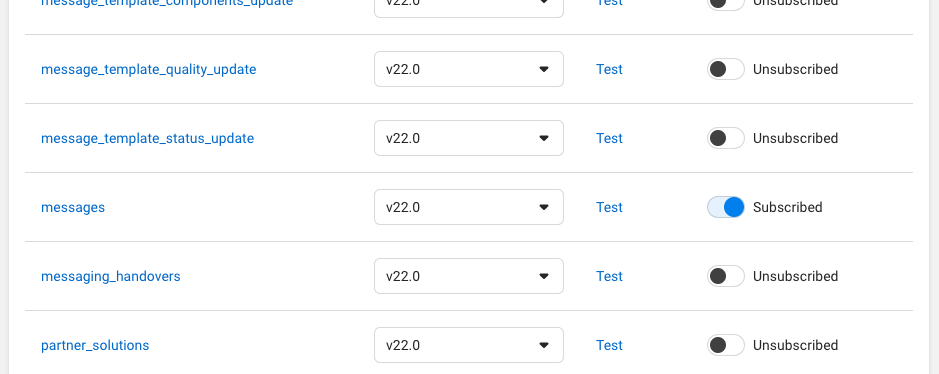Click Test for partner_solutions
The image size is (939, 374).
pos(610,345)
